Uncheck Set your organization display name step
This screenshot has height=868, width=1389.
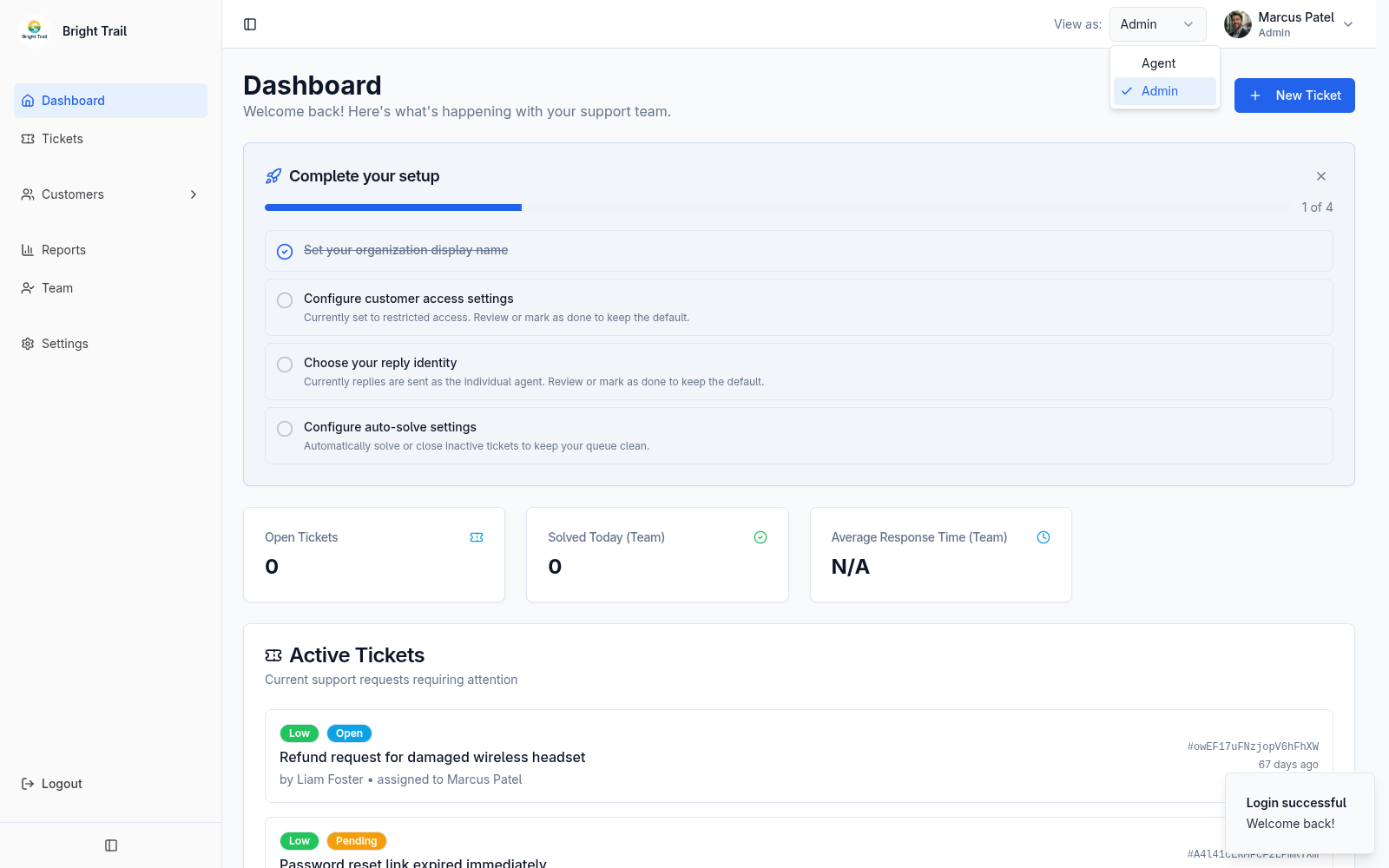tap(285, 252)
